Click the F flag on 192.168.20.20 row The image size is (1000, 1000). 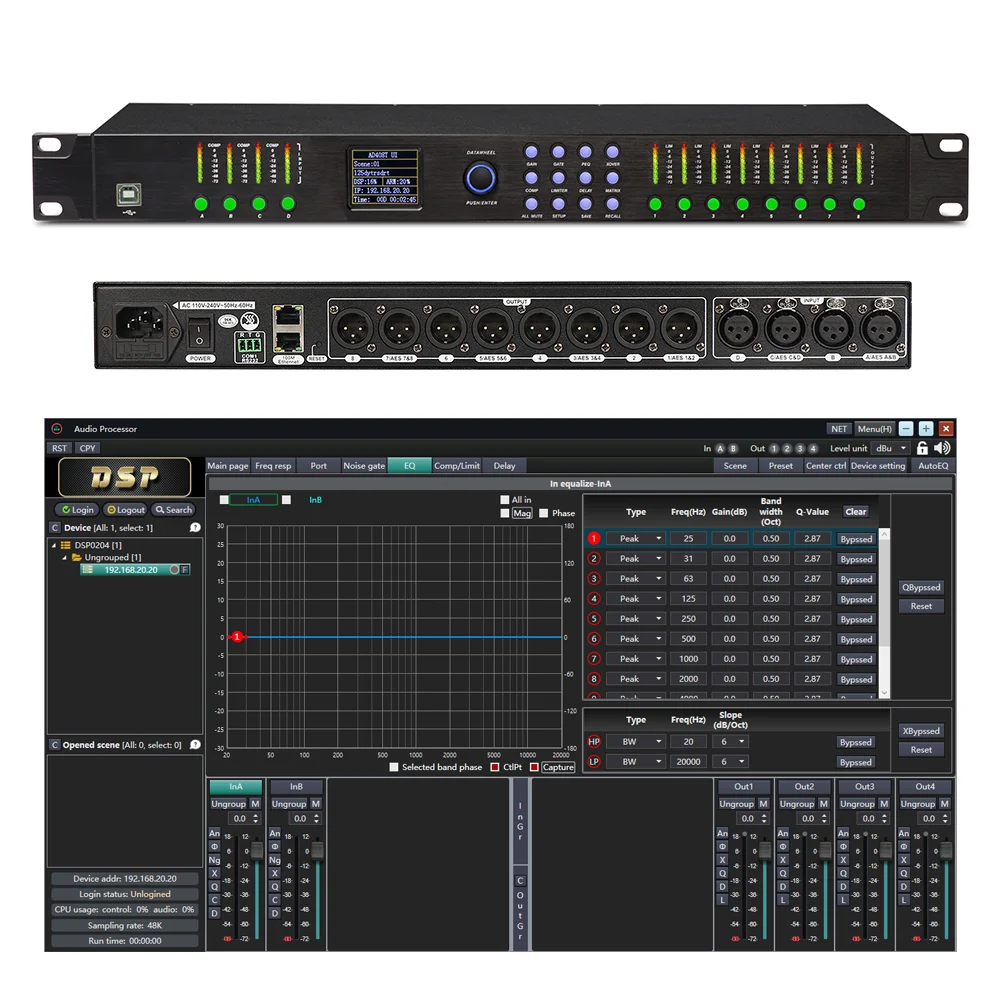click(x=184, y=570)
